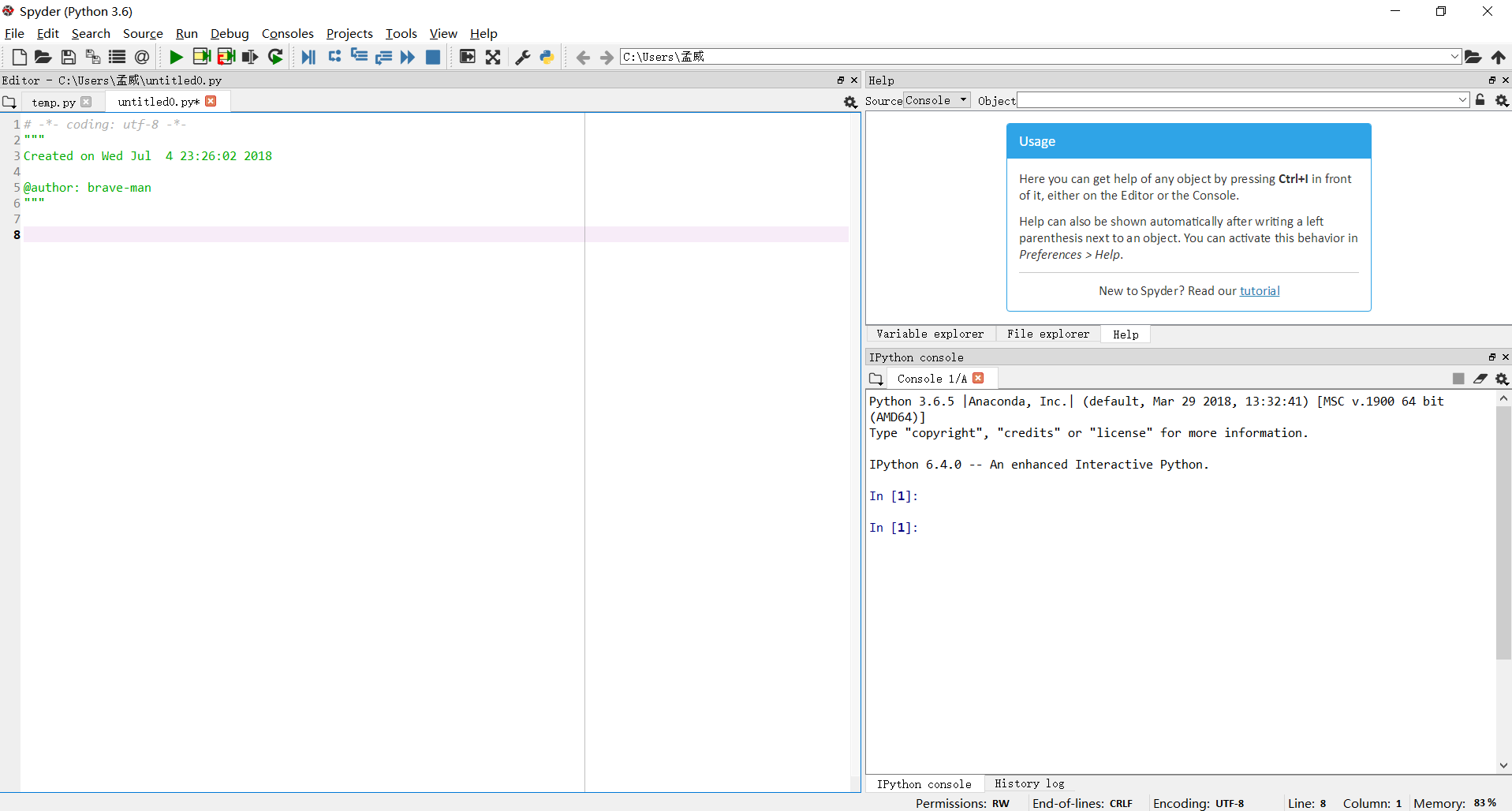Run the file with the green play icon
The height and width of the screenshot is (811, 1512).
coord(177,57)
